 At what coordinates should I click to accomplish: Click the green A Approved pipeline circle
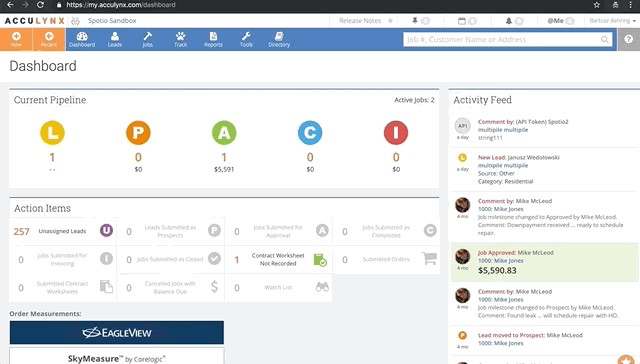click(x=224, y=133)
